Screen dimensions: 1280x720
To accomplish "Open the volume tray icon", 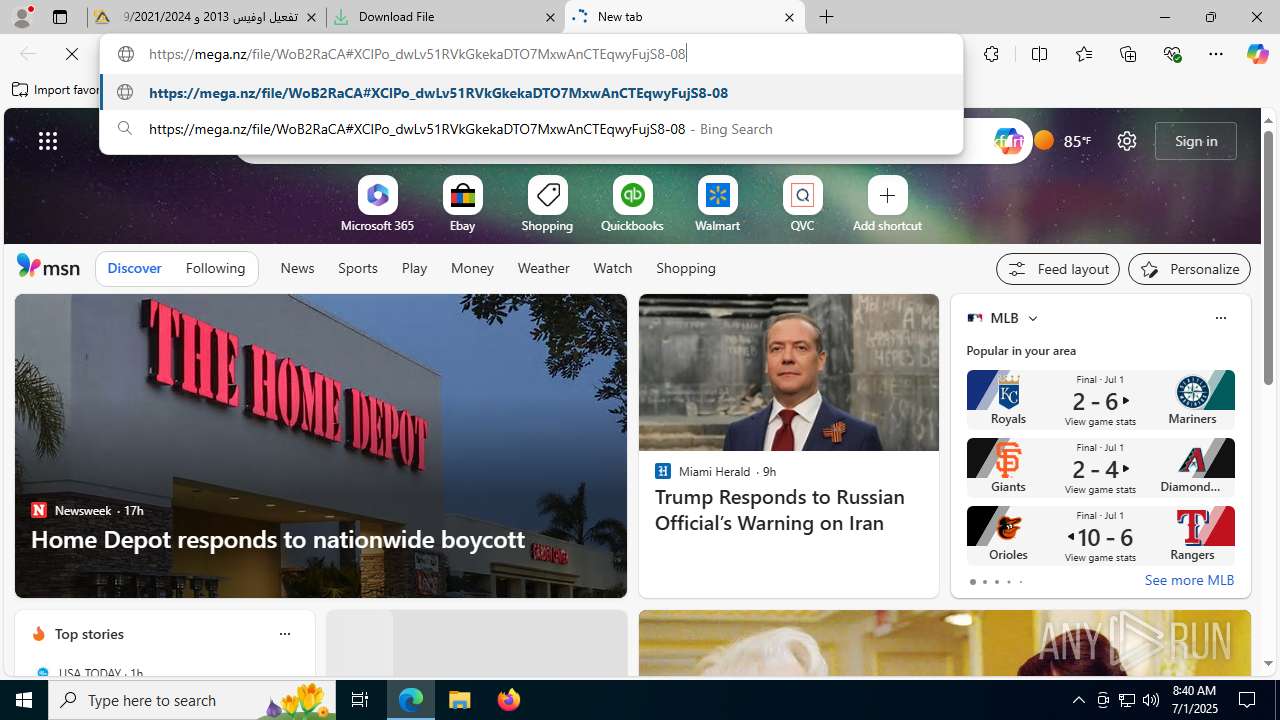I will coord(1150,700).
